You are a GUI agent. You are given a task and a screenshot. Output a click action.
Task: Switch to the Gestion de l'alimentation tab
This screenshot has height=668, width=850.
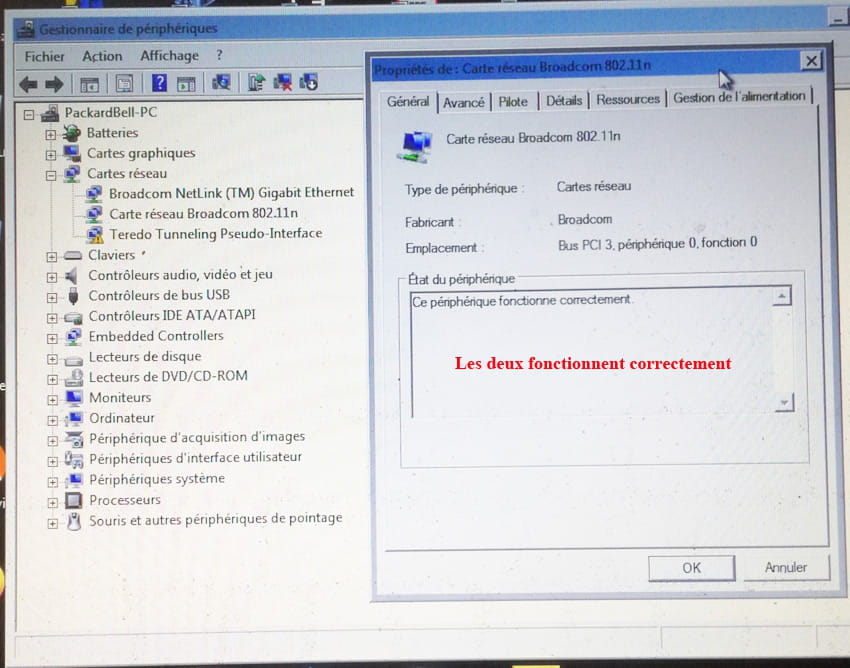point(739,97)
